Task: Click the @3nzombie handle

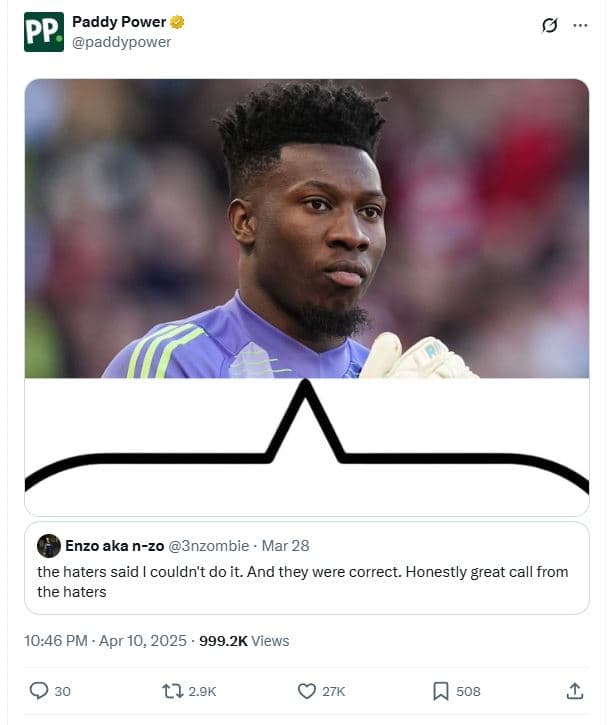Action: click(209, 546)
